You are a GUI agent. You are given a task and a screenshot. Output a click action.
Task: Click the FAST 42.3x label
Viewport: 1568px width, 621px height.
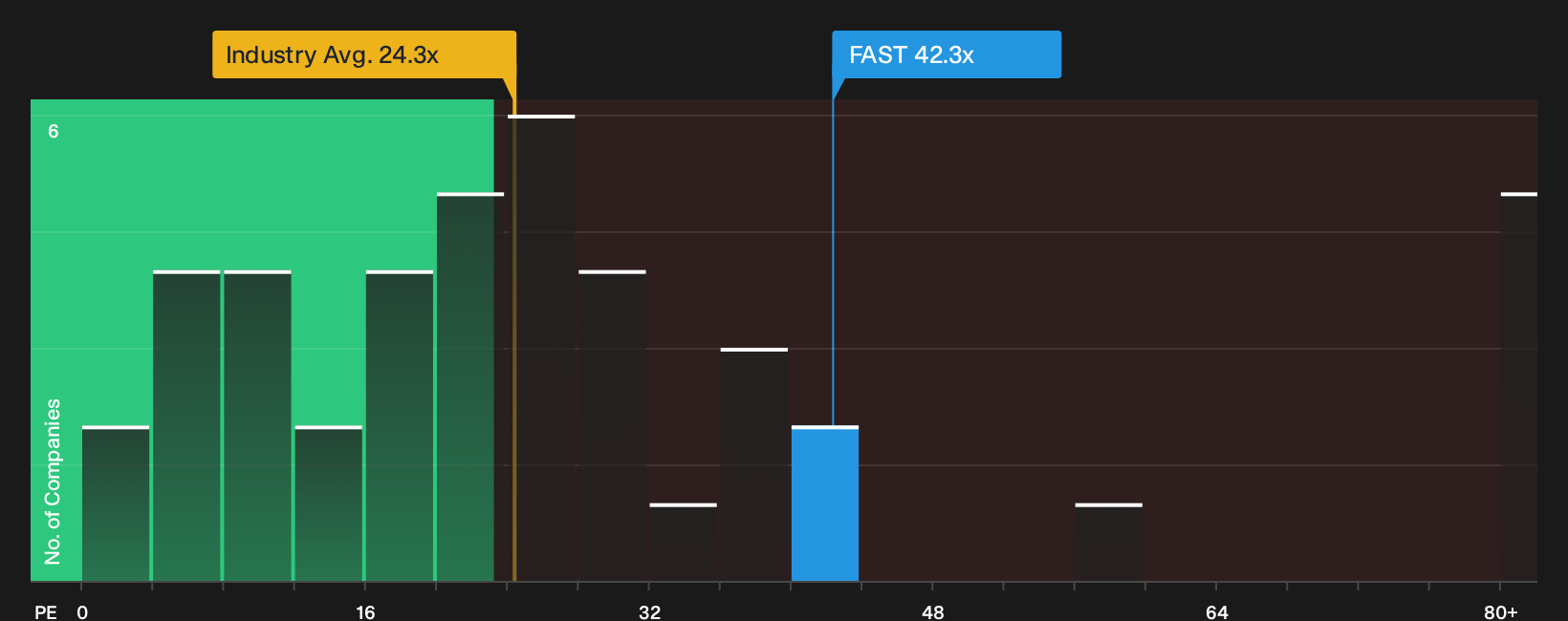946,54
